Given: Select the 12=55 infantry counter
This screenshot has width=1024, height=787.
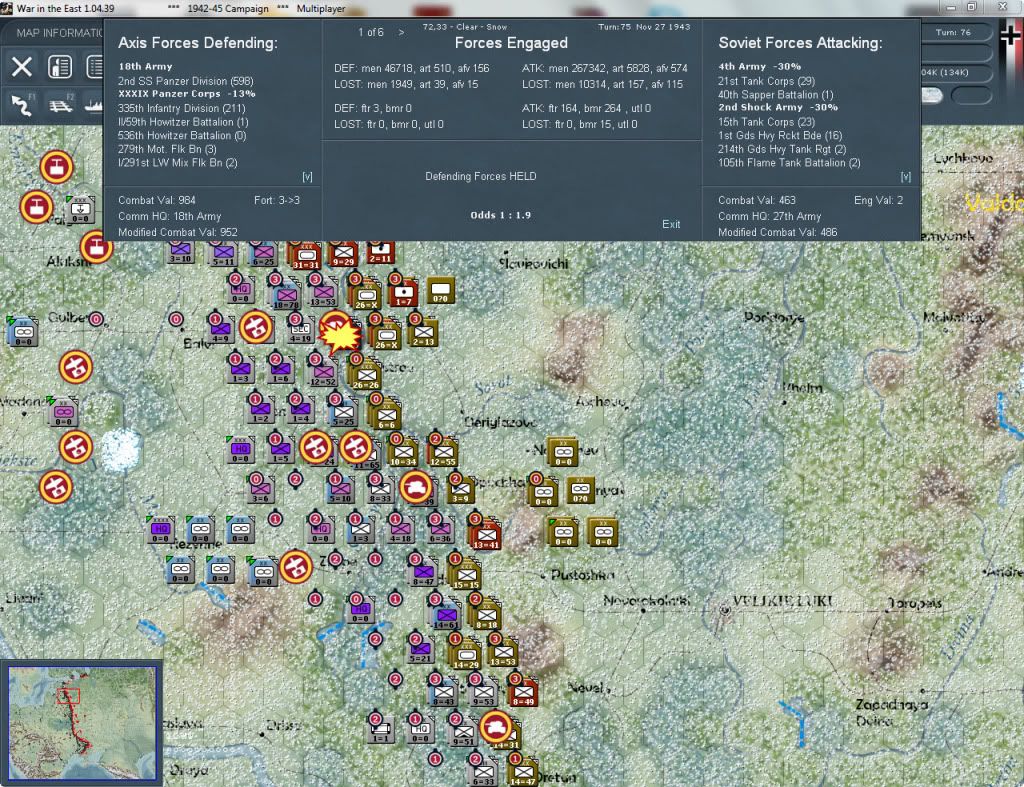Looking at the screenshot, I should [443, 453].
